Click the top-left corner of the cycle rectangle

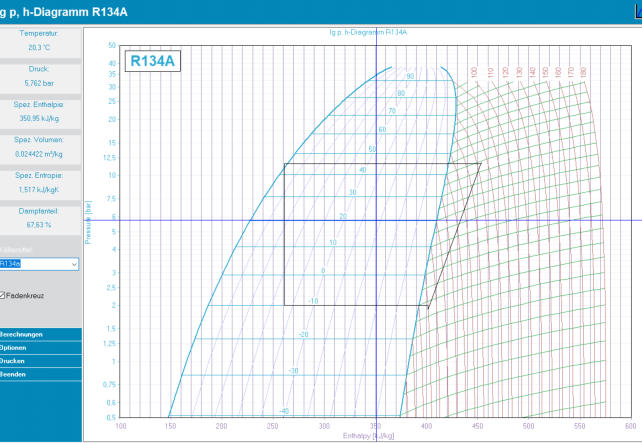click(285, 163)
